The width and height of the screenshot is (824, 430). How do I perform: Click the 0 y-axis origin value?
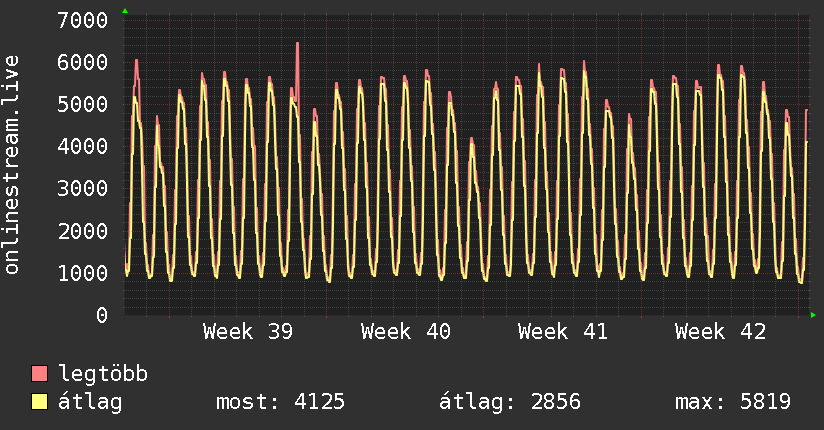click(x=101, y=315)
